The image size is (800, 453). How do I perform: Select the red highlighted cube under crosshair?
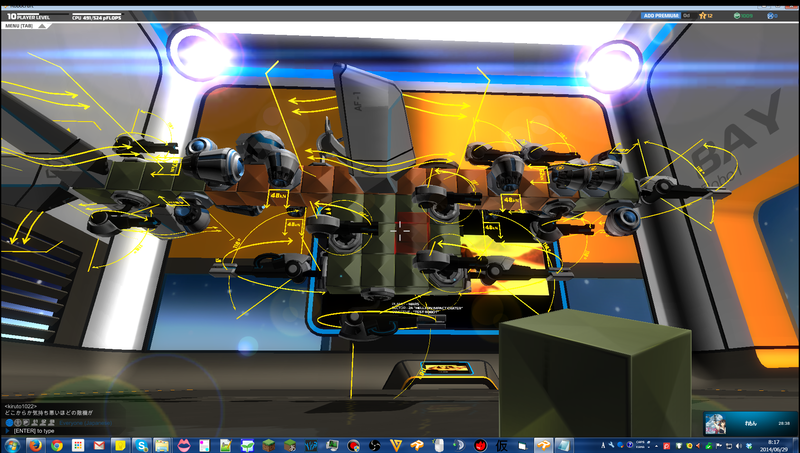[410, 232]
